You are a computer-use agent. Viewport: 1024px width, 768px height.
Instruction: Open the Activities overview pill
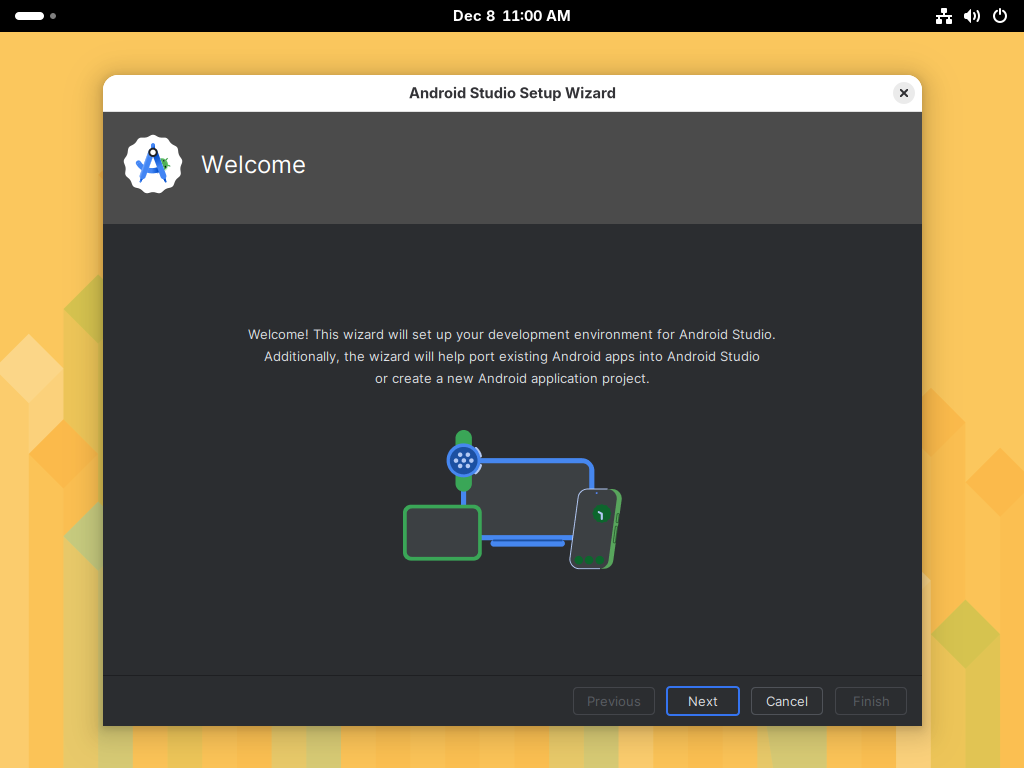click(x=35, y=16)
